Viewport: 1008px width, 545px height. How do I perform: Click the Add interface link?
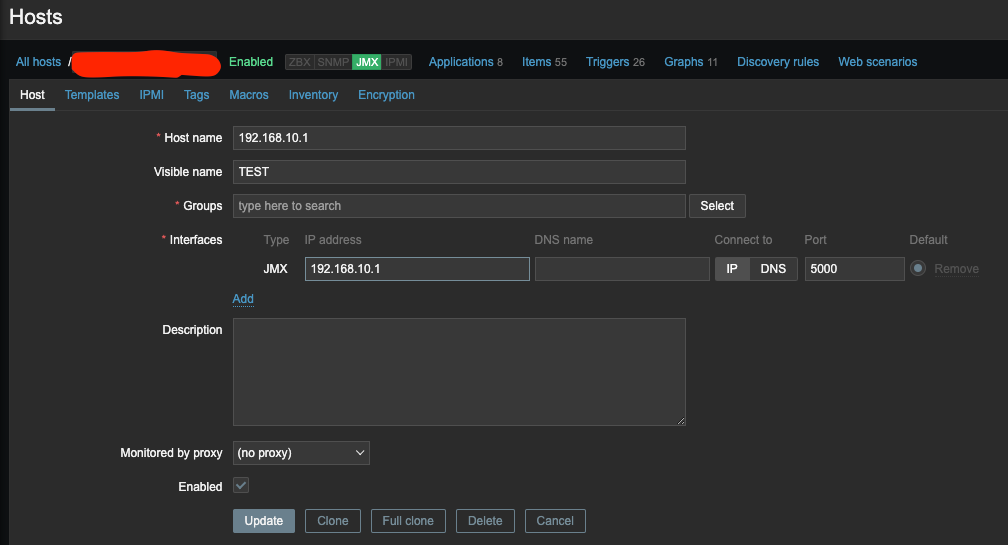coord(243,299)
